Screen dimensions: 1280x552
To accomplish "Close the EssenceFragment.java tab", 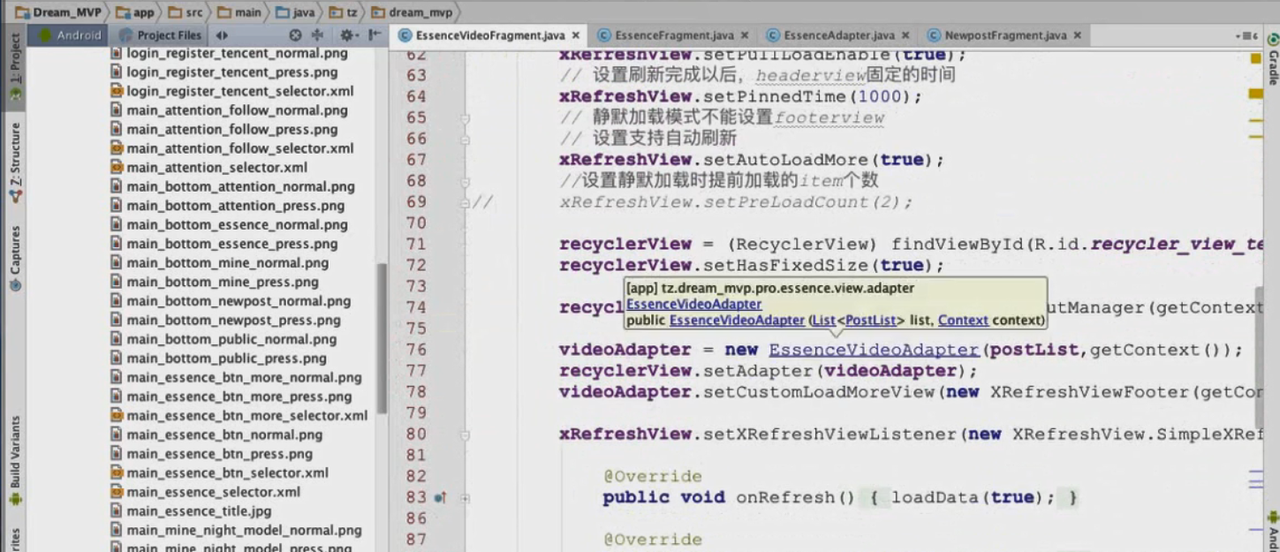I will pos(743,36).
